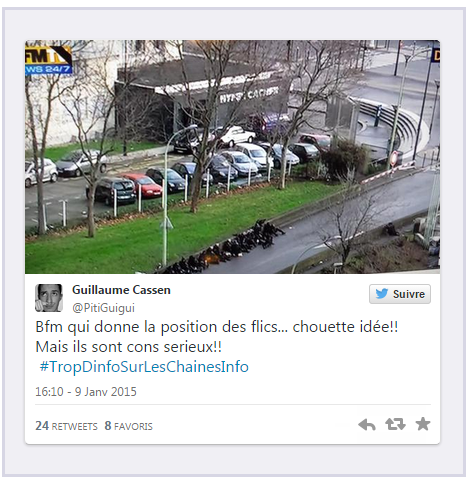Enlarge the embedded tweet photo
The width and height of the screenshot is (471, 481).
(232, 157)
